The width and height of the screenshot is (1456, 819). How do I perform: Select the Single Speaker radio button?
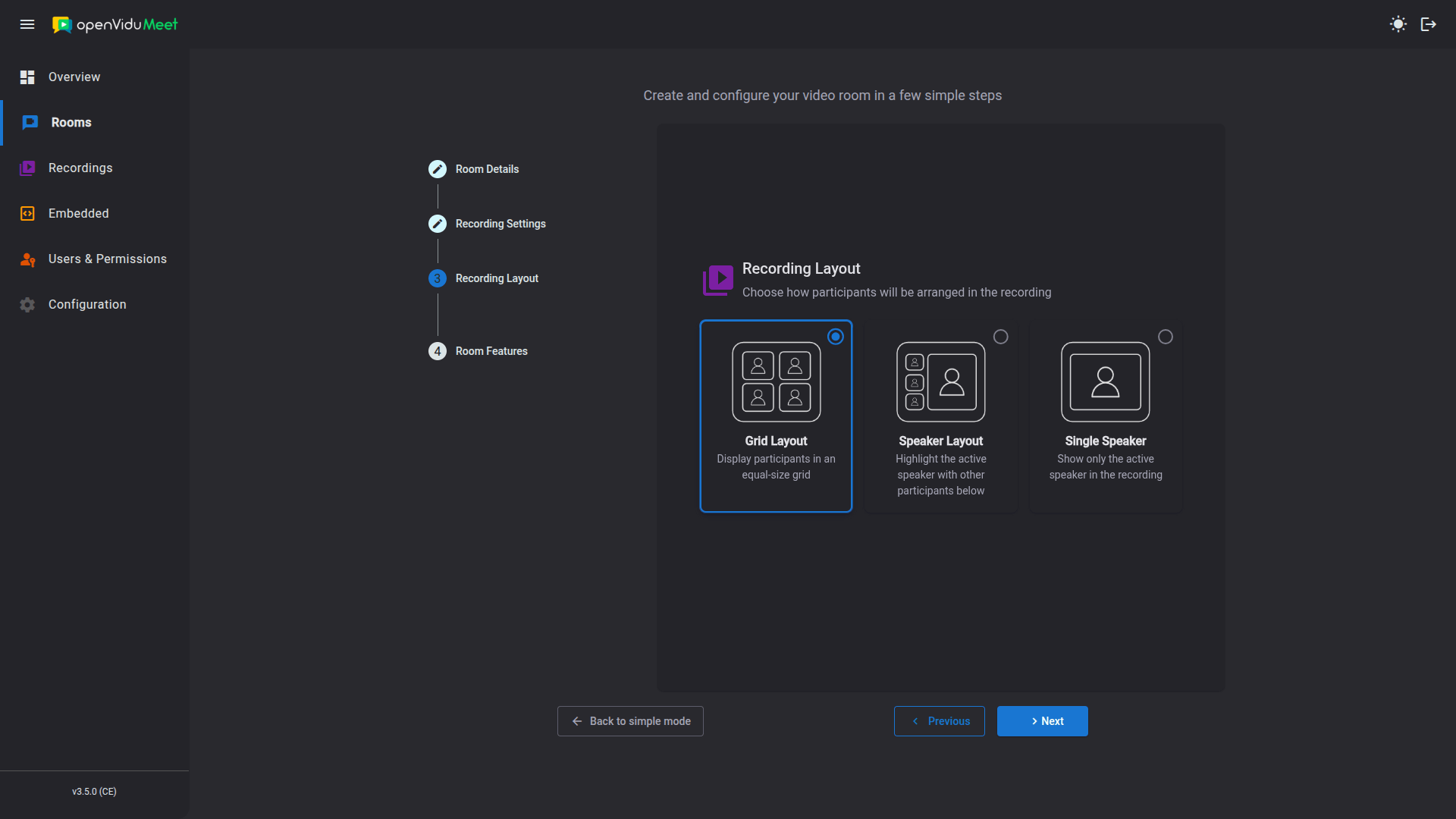pyautogui.click(x=1165, y=337)
